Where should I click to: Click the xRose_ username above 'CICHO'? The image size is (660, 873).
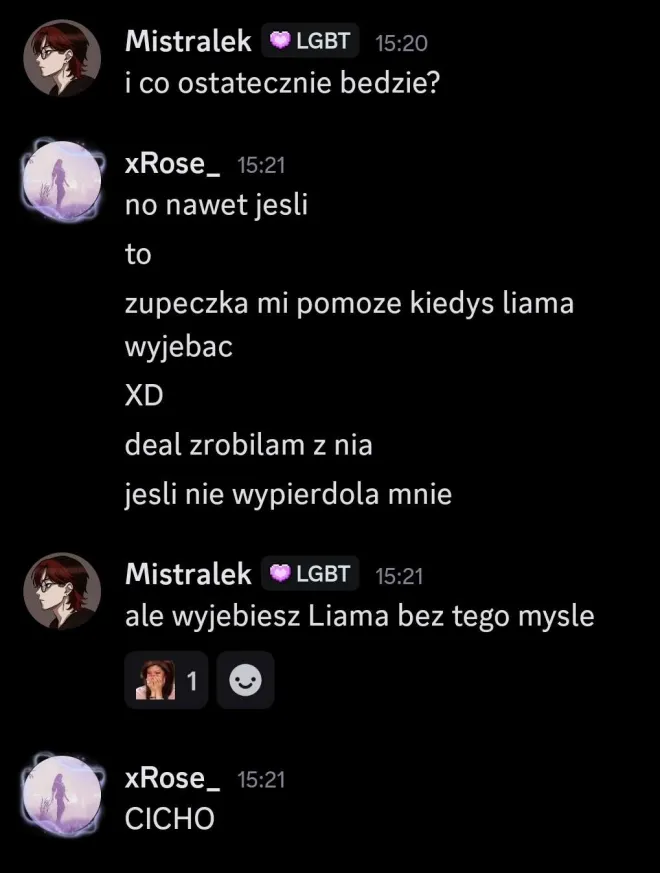[172, 778]
